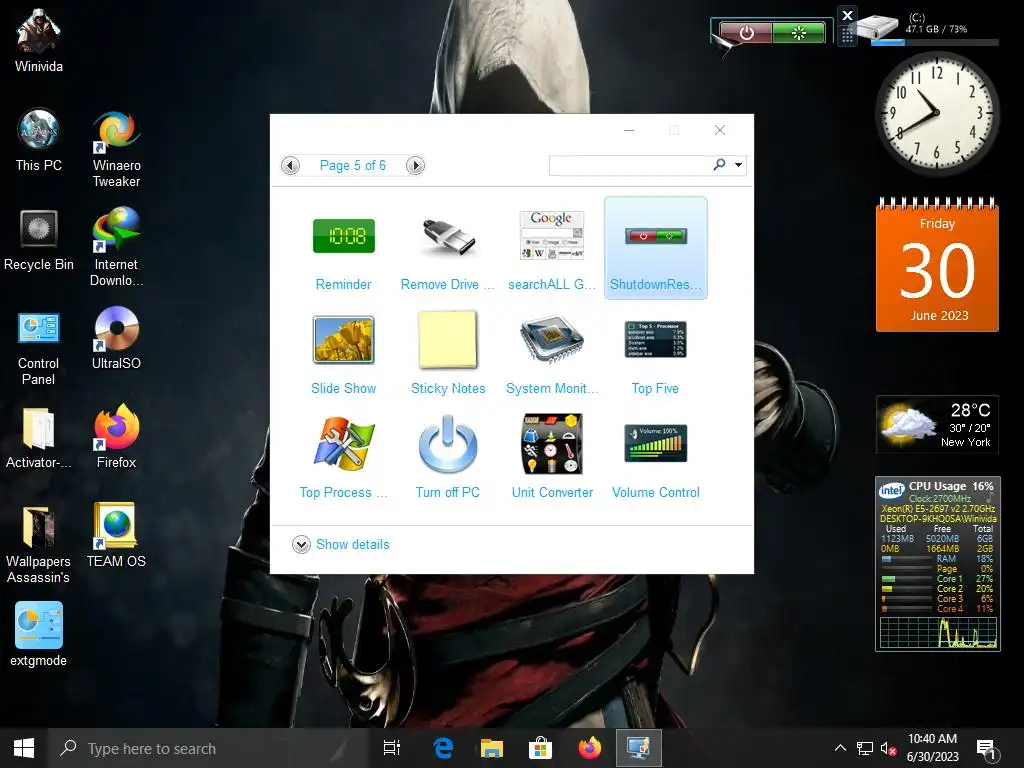Click the taskbar search box
Screen dimensions: 1024x768
[209, 748]
